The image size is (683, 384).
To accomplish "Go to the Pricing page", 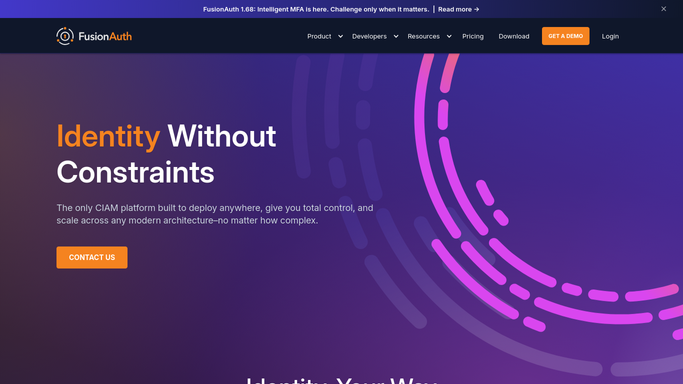I will pos(473,36).
